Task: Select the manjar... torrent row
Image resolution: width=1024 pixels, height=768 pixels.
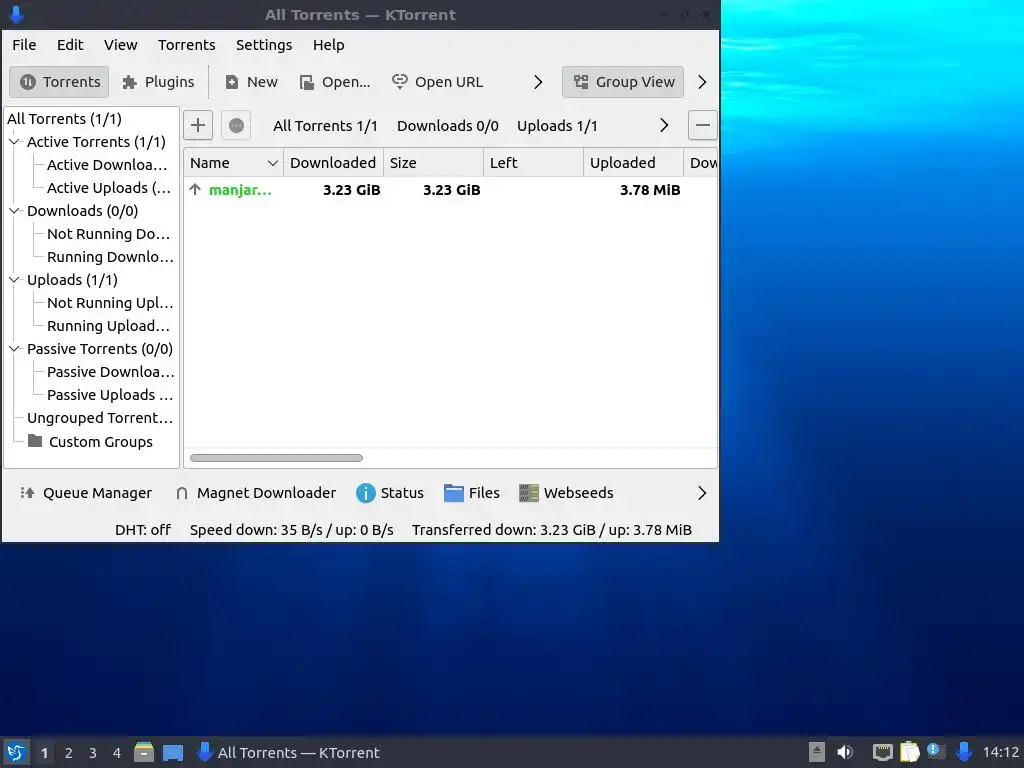Action: pyautogui.click(x=451, y=190)
